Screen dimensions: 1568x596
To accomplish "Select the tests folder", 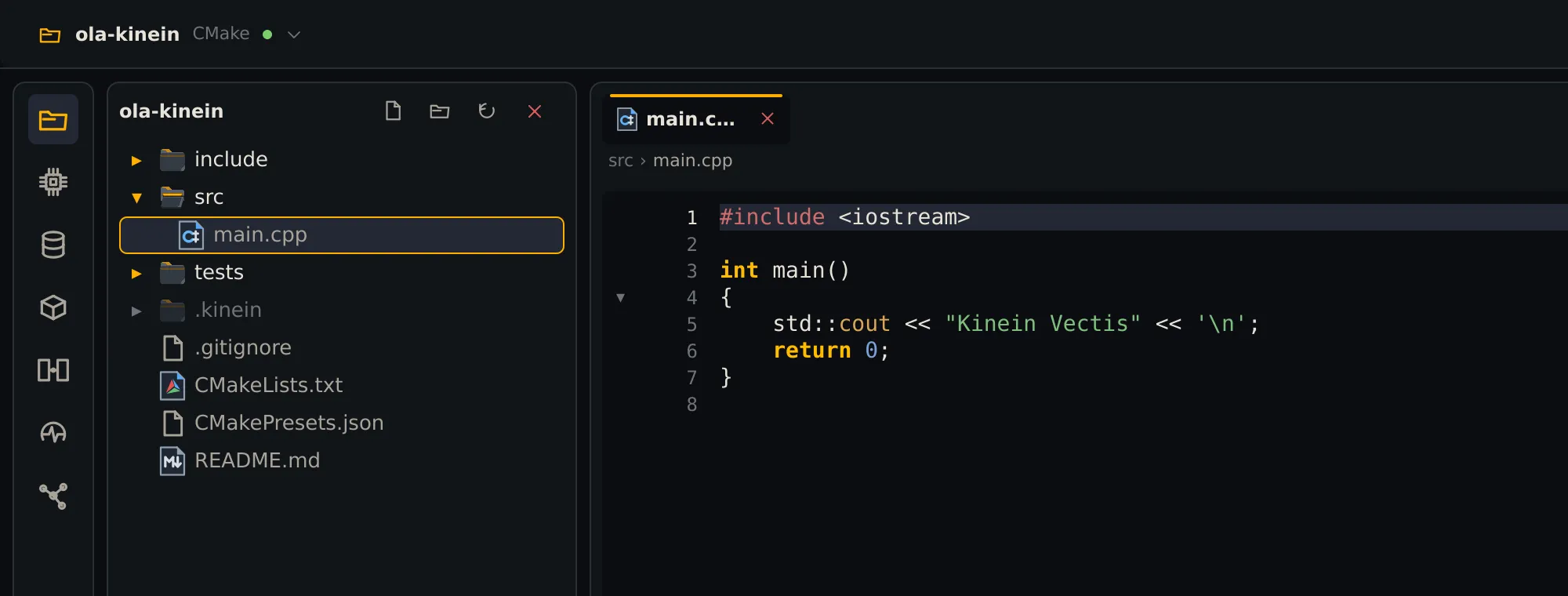I will (x=342, y=272).
